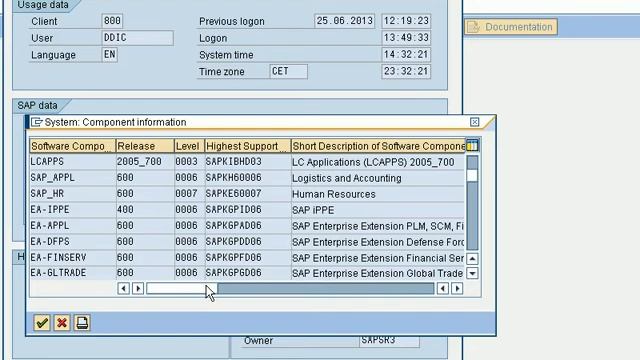This screenshot has width=640, height=360.
Task: Click the Level column header
Action: [189, 146]
